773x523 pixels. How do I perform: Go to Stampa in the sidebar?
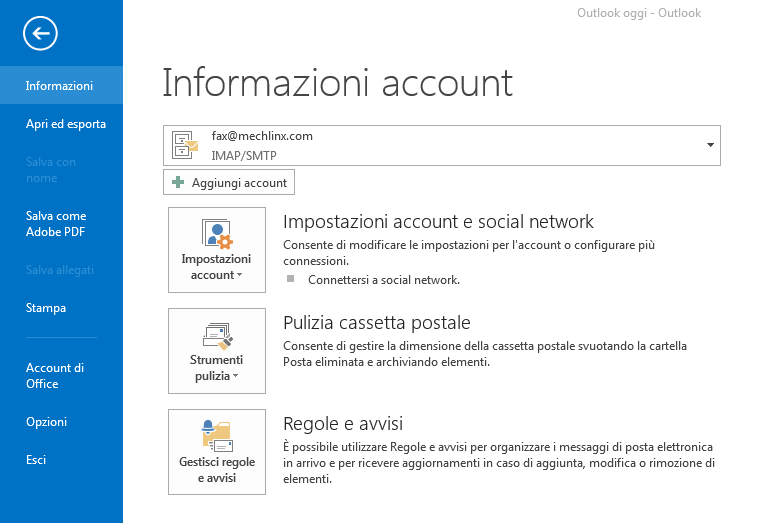click(46, 308)
